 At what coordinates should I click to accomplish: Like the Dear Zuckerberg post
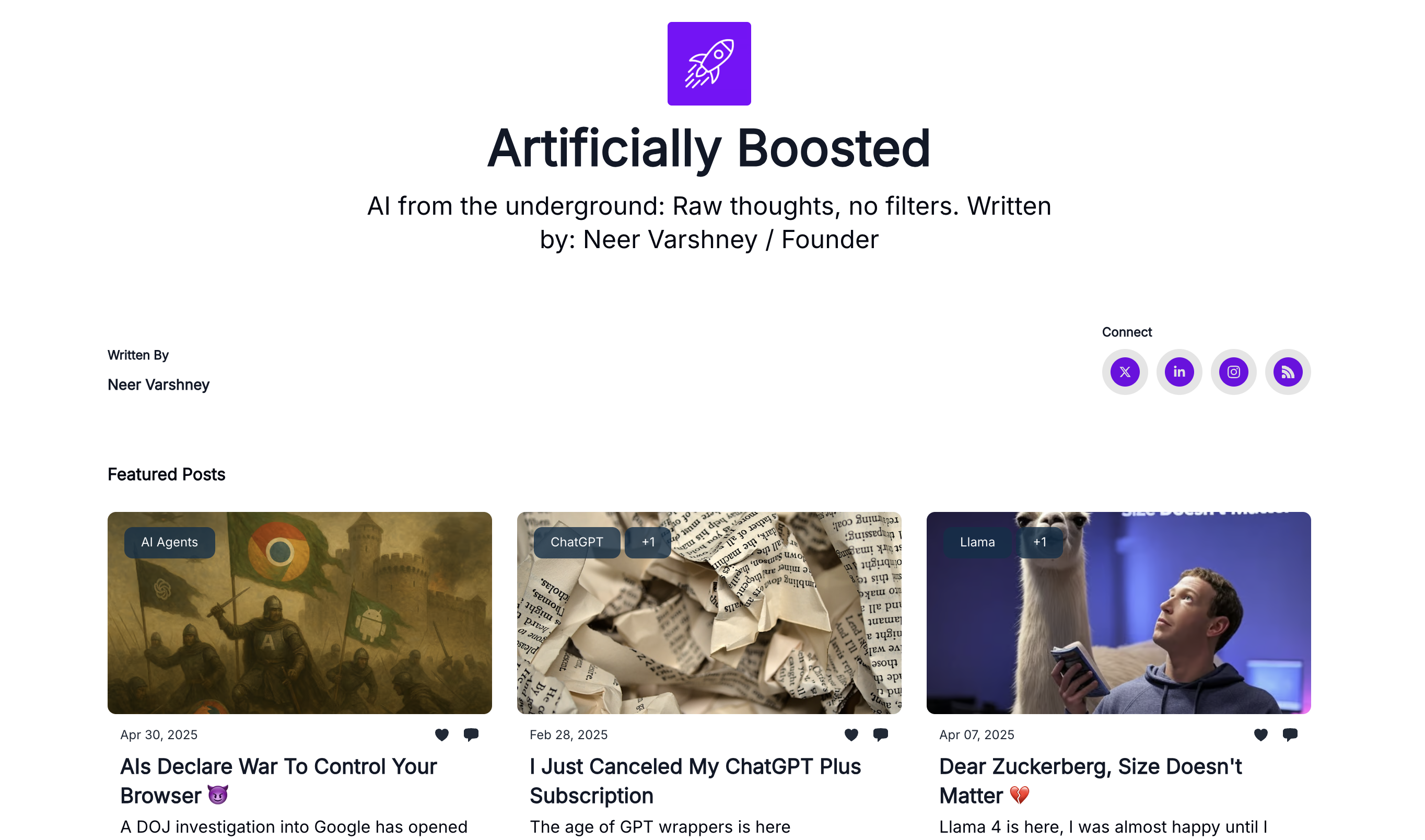coord(1261,734)
